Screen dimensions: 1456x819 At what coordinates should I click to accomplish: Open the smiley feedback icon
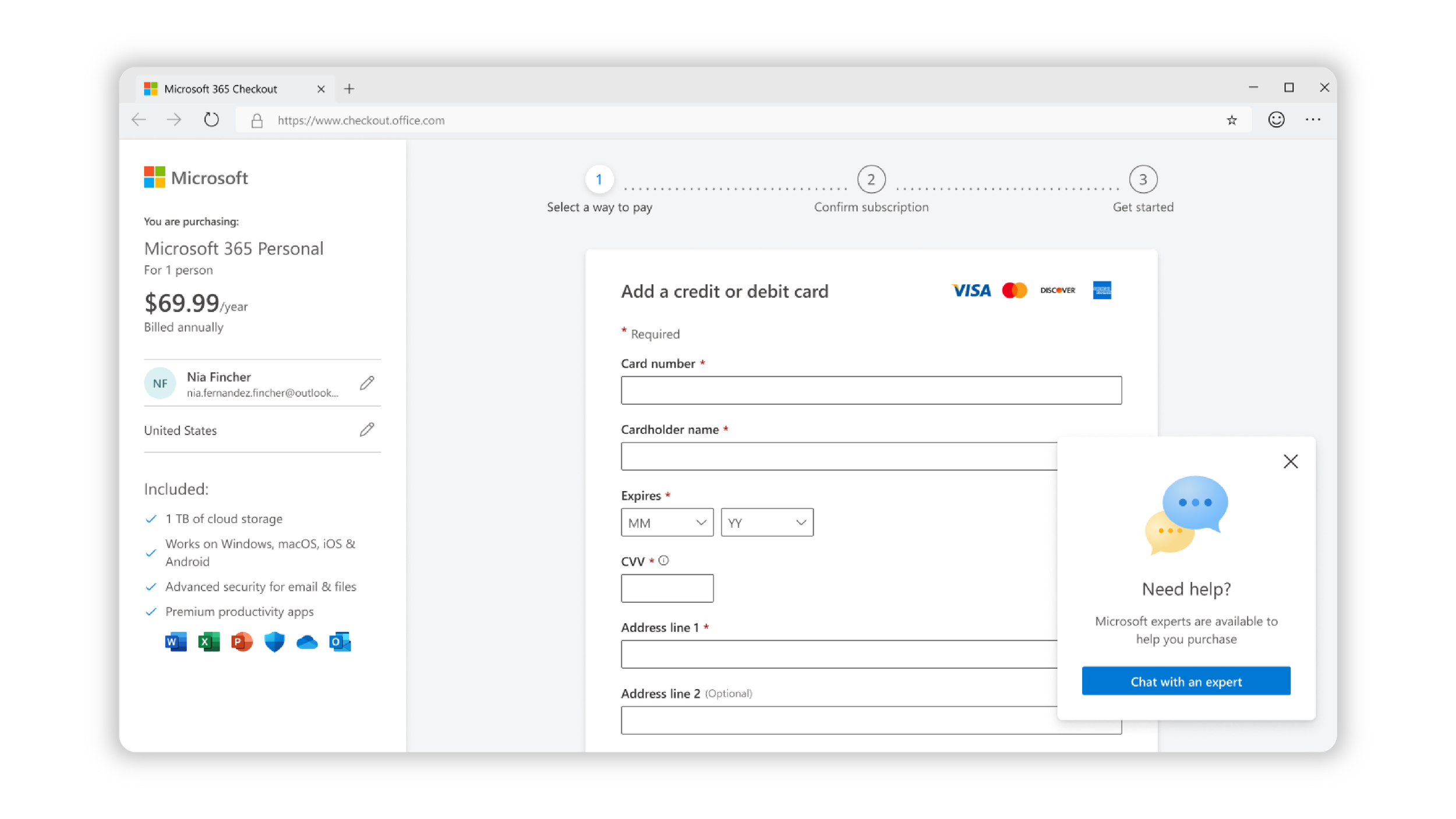[x=1276, y=119]
